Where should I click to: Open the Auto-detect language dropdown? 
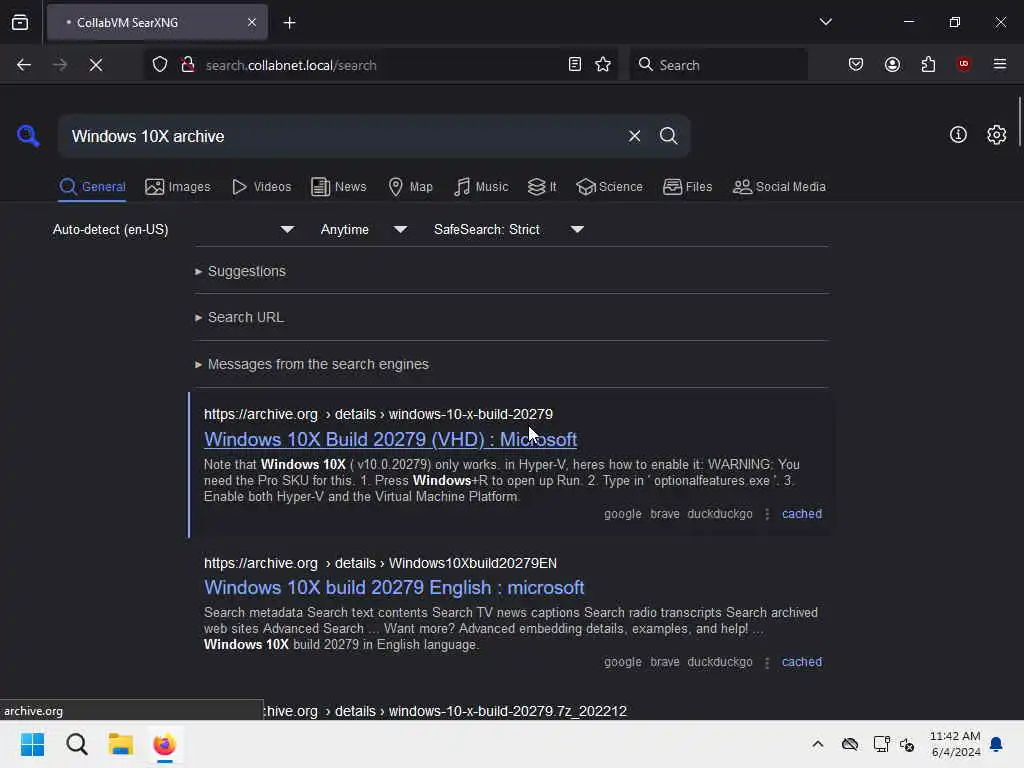click(173, 229)
